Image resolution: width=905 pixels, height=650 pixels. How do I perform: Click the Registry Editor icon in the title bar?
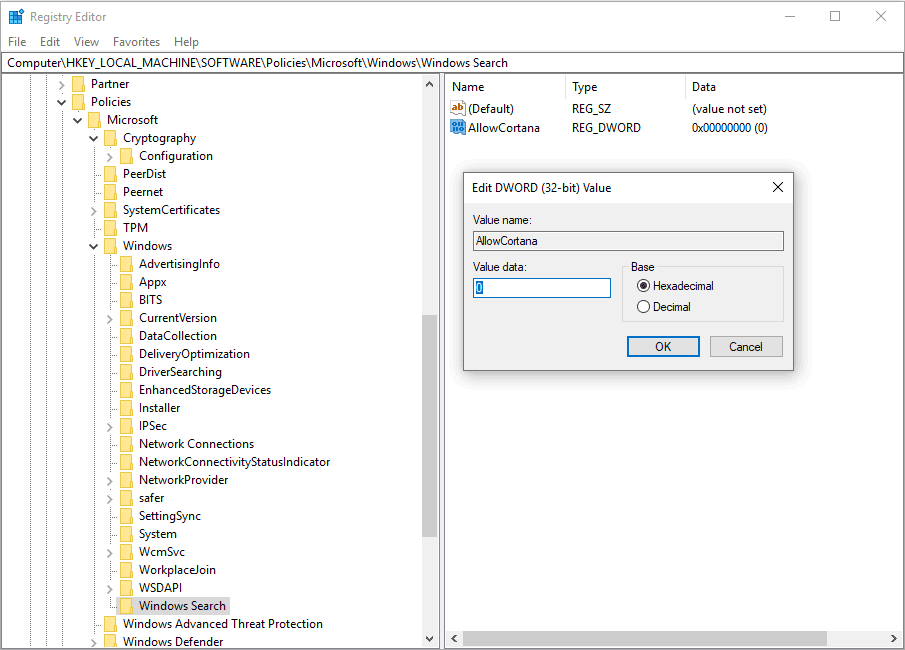click(x=14, y=15)
